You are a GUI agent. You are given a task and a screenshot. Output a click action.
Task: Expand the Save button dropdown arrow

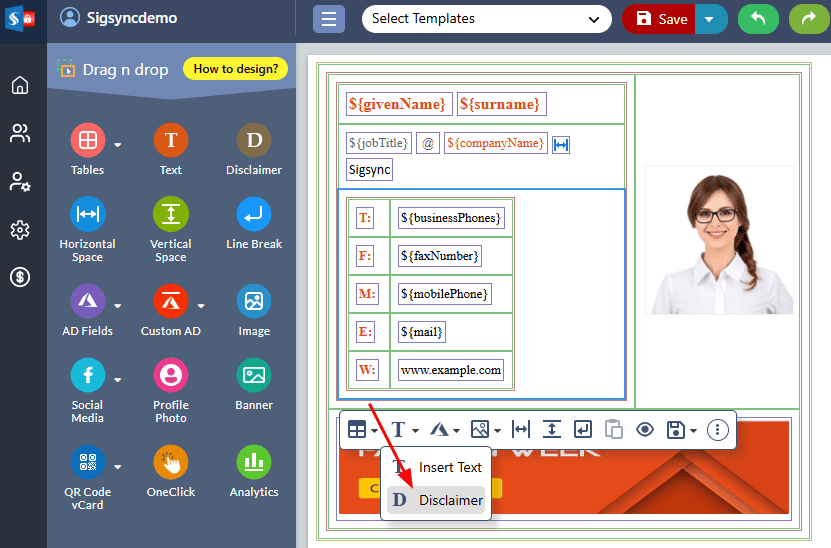[711, 19]
